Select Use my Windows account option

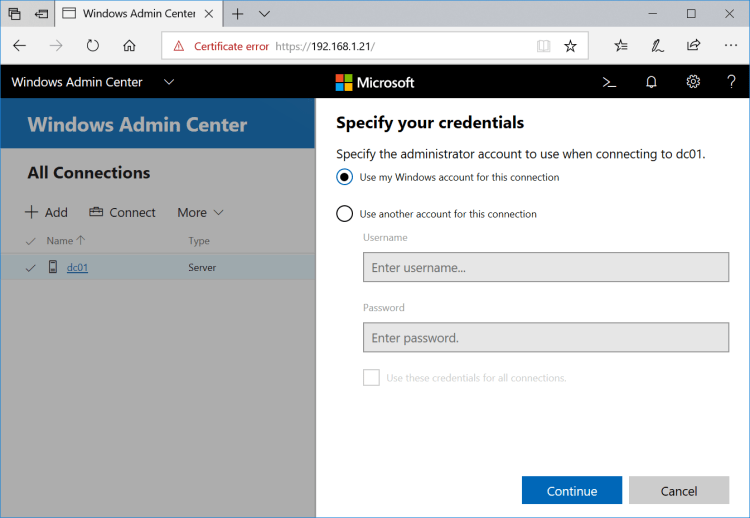pos(345,177)
